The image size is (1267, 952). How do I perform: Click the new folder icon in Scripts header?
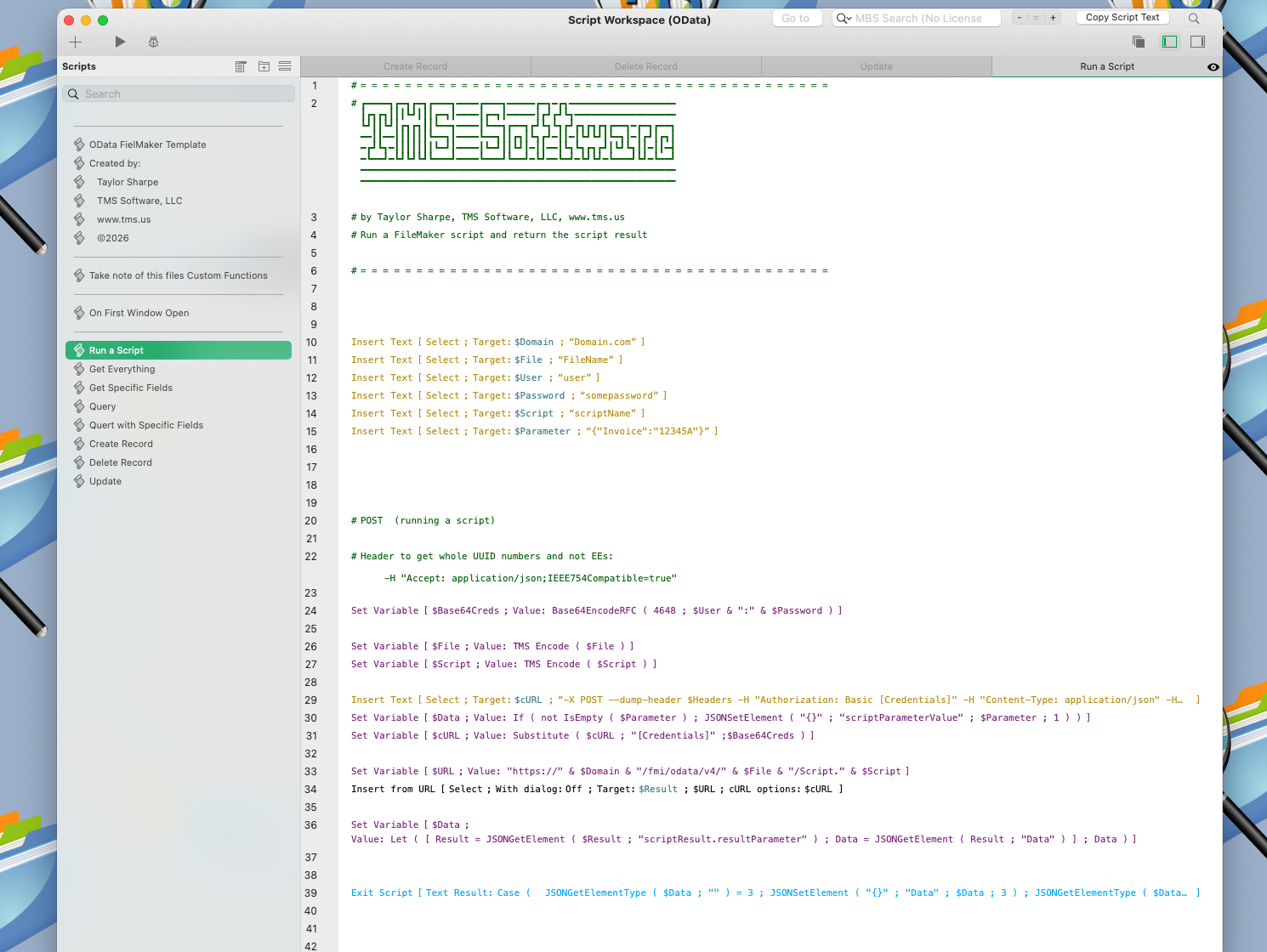click(x=264, y=66)
